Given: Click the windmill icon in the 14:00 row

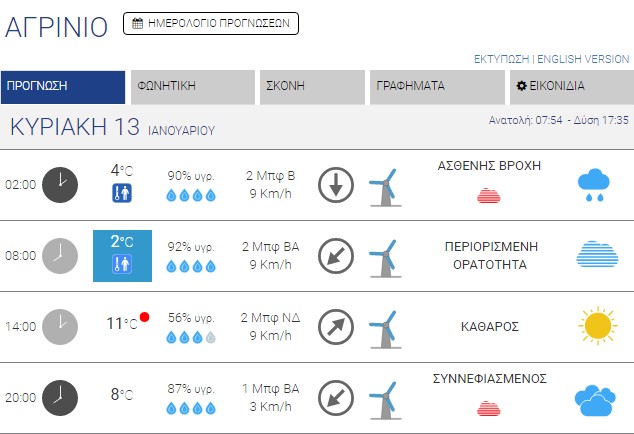Looking at the screenshot, I should tap(384, 327).
